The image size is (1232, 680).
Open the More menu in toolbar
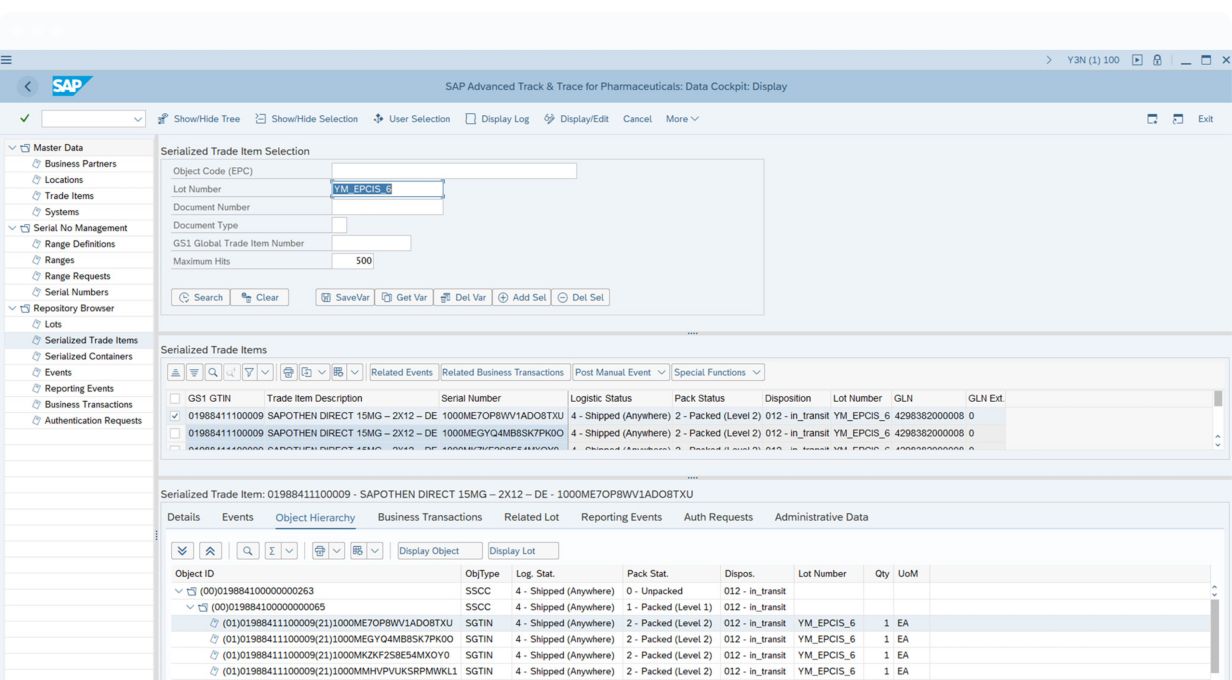[x=682, y=119]
